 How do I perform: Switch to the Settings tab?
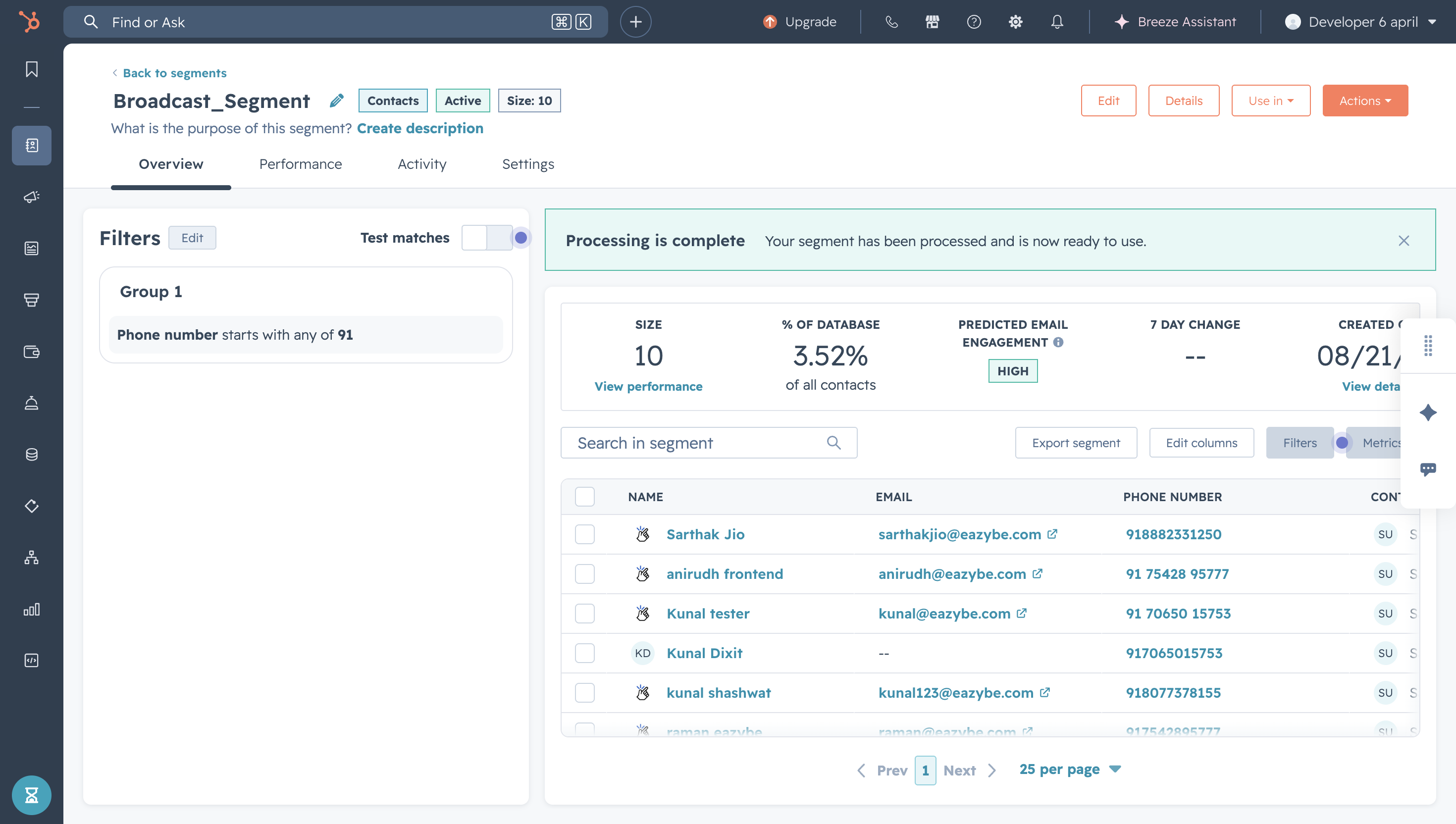pos(528,164)
